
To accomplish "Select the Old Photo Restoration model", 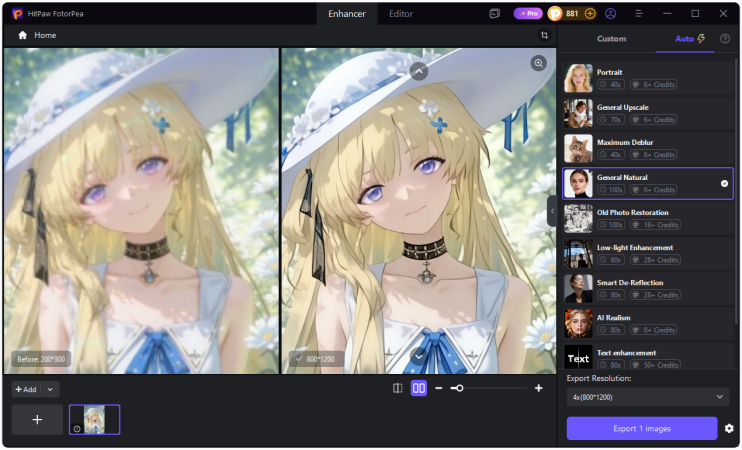I will coord(648,219).
